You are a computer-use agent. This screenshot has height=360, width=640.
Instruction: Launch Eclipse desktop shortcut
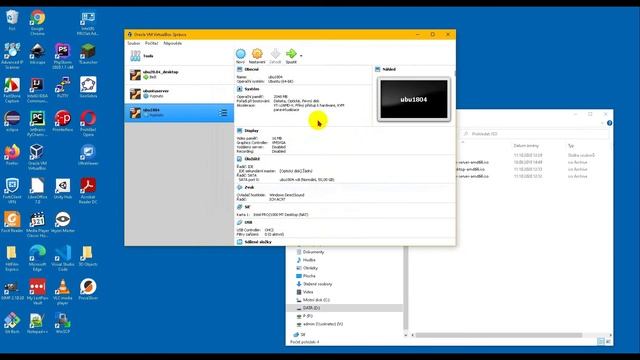(x=12, y=121)
